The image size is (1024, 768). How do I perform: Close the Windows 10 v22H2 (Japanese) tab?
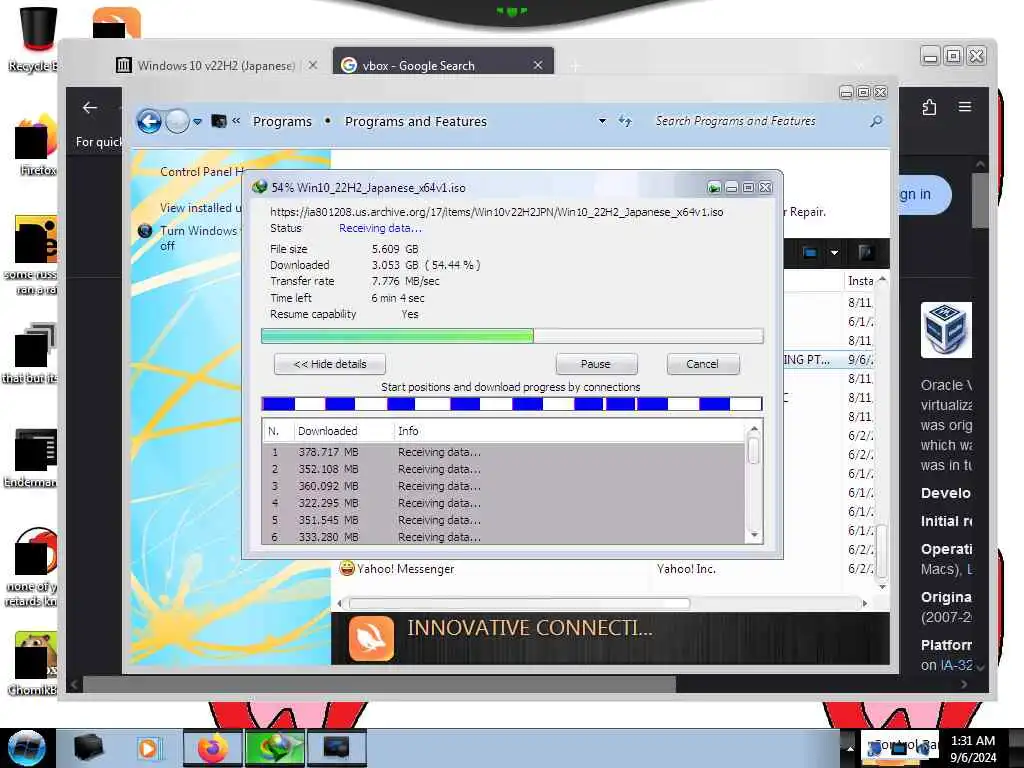(313, 65)
